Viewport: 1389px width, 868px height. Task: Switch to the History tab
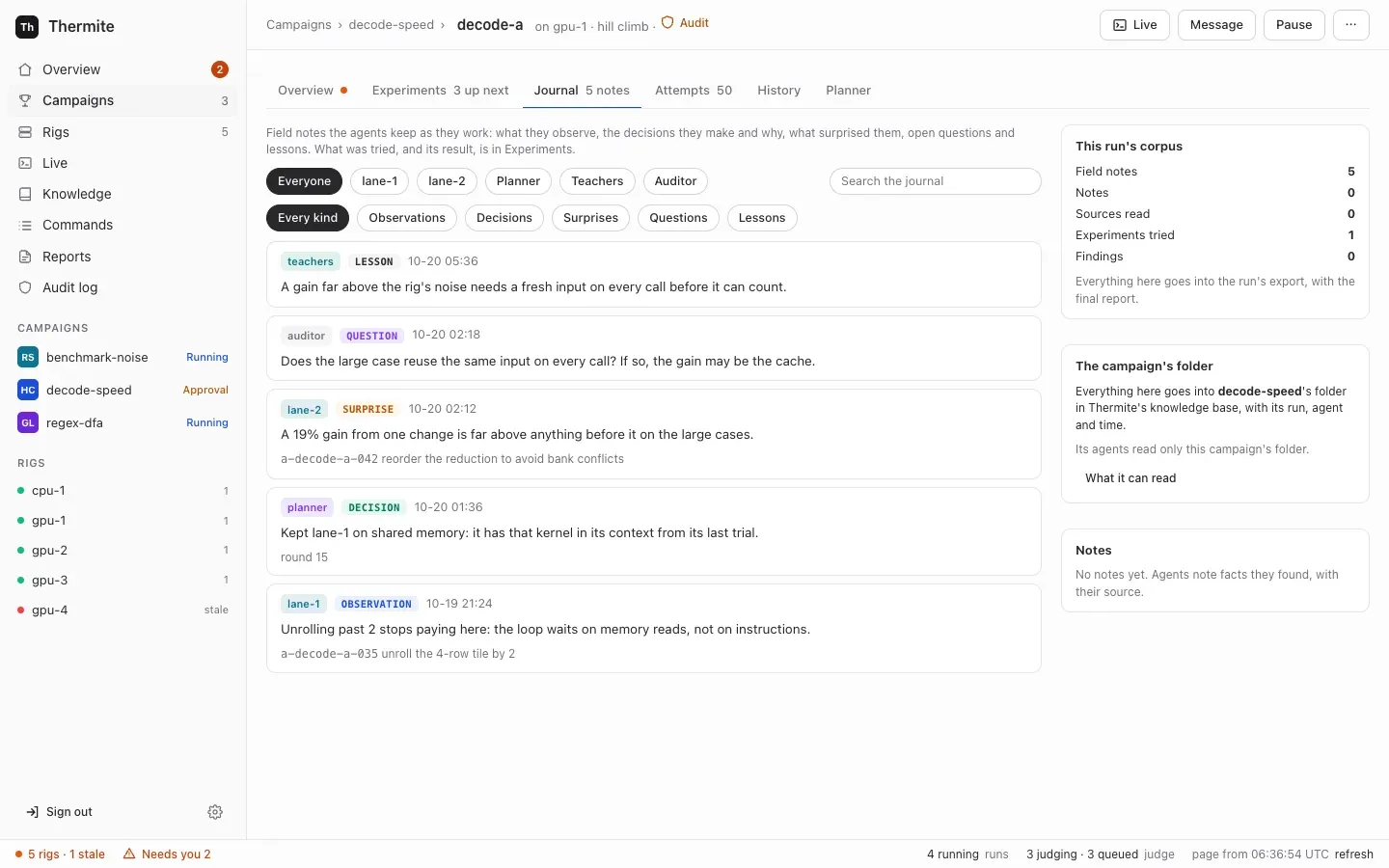(x=778, y=91)
